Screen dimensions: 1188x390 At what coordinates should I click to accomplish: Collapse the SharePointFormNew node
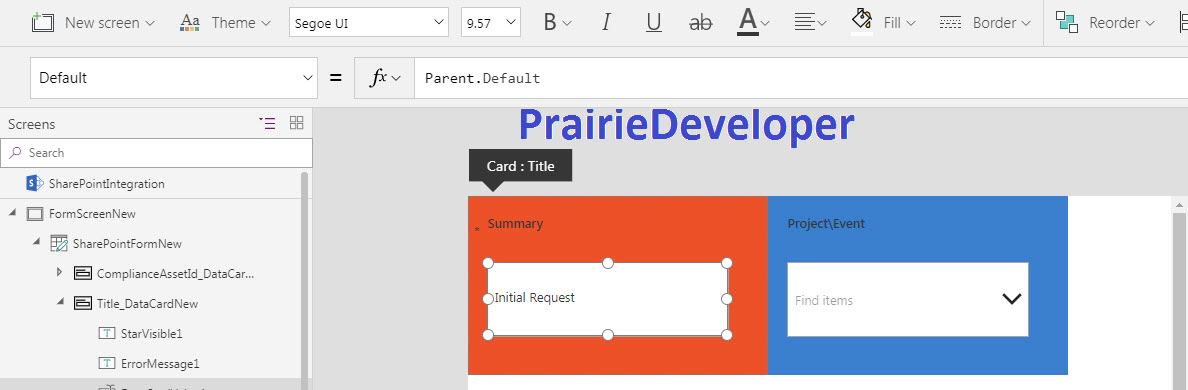click(x=36, y=243)
